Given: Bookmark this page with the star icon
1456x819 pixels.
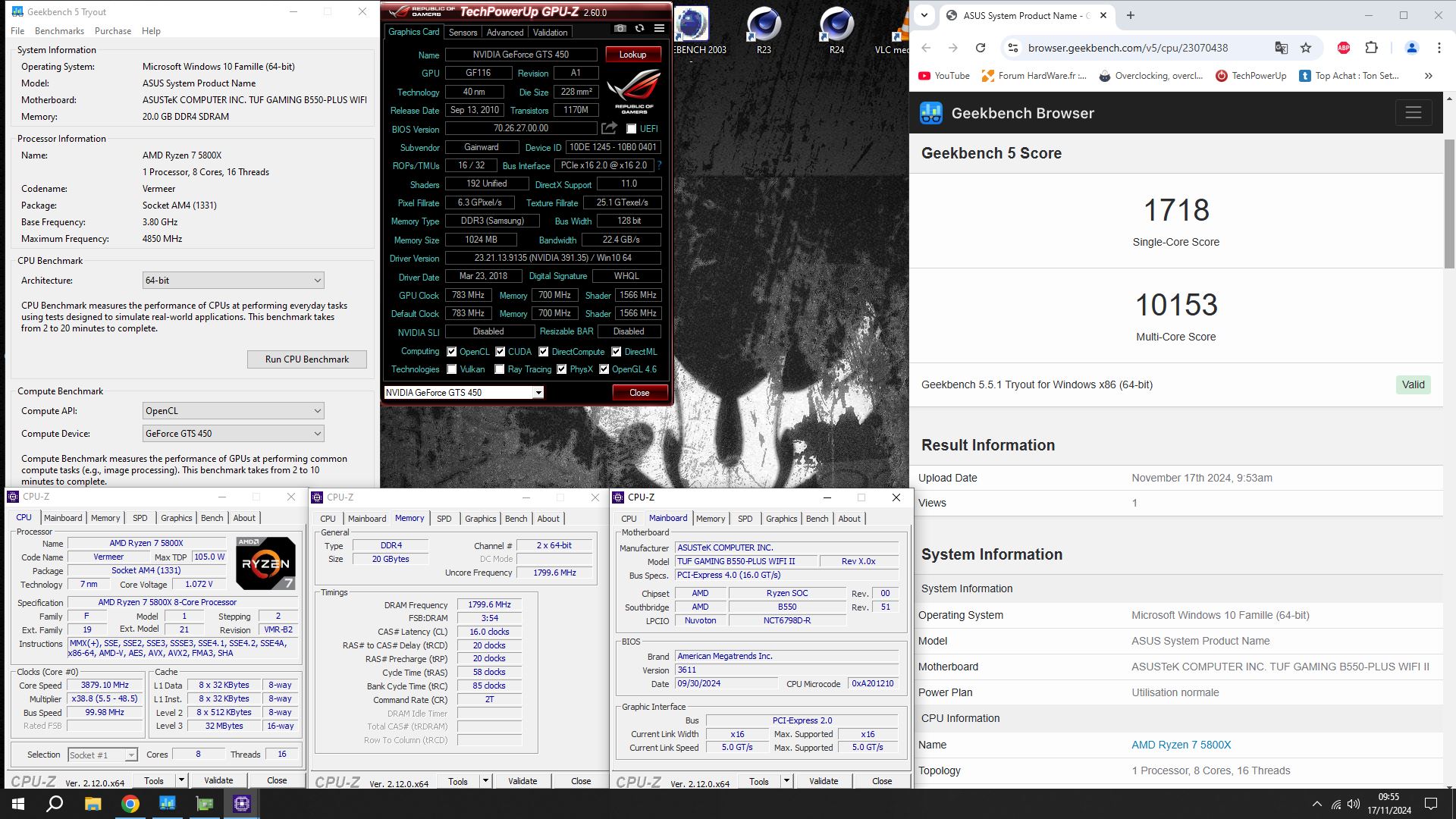Looking at the screenshot, I should (1306, 48).
